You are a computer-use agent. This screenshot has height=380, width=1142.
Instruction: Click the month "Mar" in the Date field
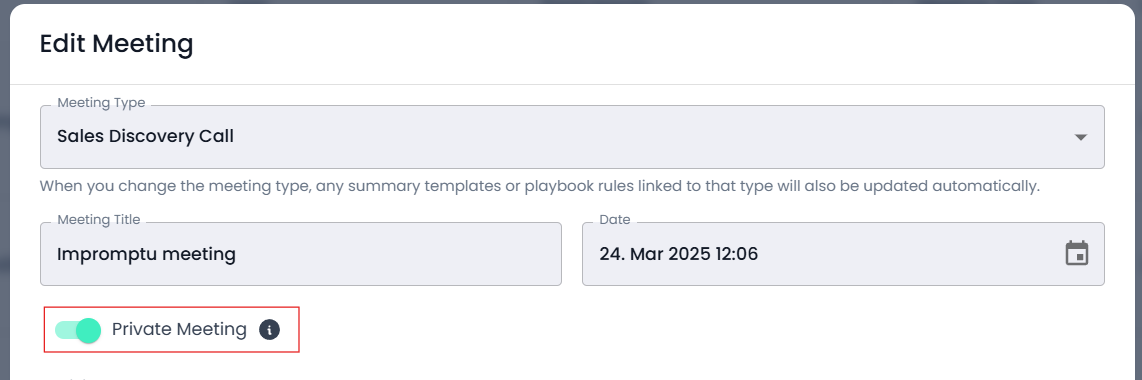[x=642, y=254]
